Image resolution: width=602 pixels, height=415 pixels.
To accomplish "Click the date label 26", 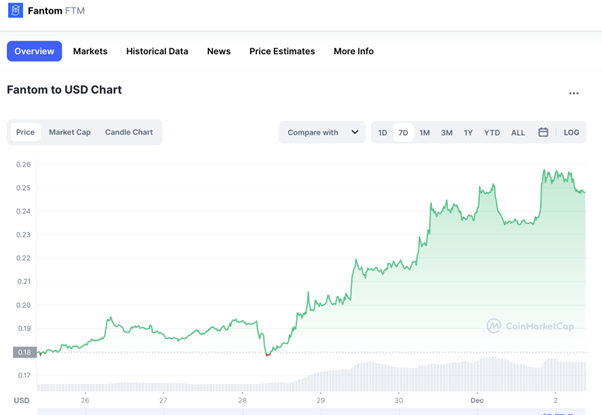I will (x=85, y=400).
